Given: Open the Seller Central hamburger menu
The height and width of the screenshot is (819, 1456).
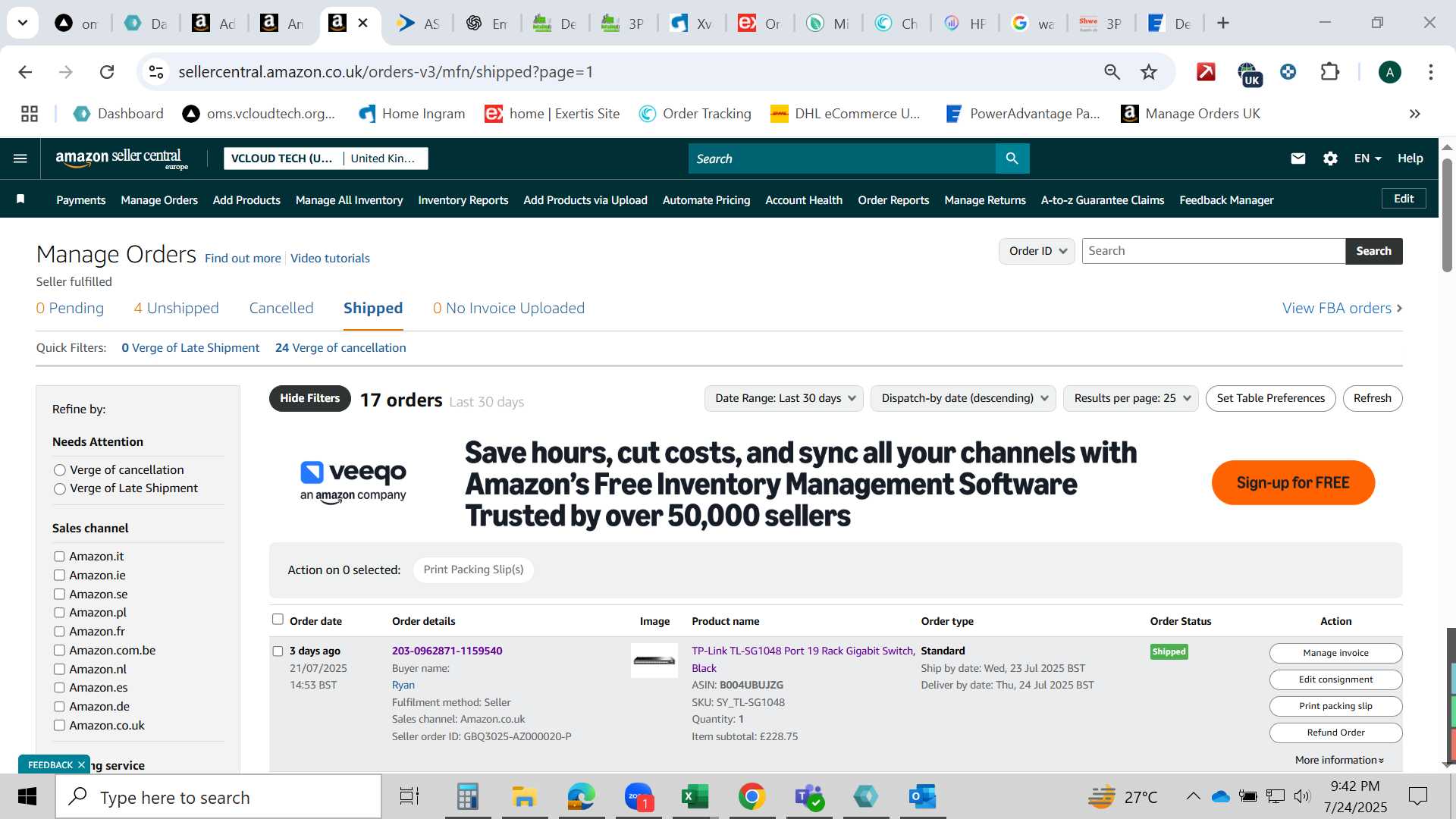Looking at the screenshot, I should (20, 158).
